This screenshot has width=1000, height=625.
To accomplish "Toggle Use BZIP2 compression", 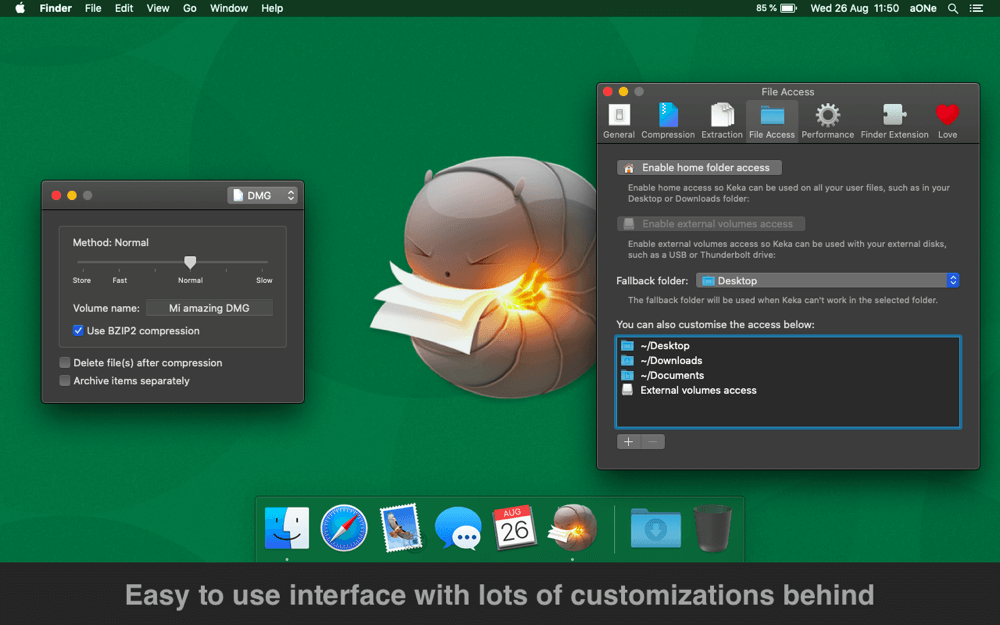I will [x=78, y=331].
